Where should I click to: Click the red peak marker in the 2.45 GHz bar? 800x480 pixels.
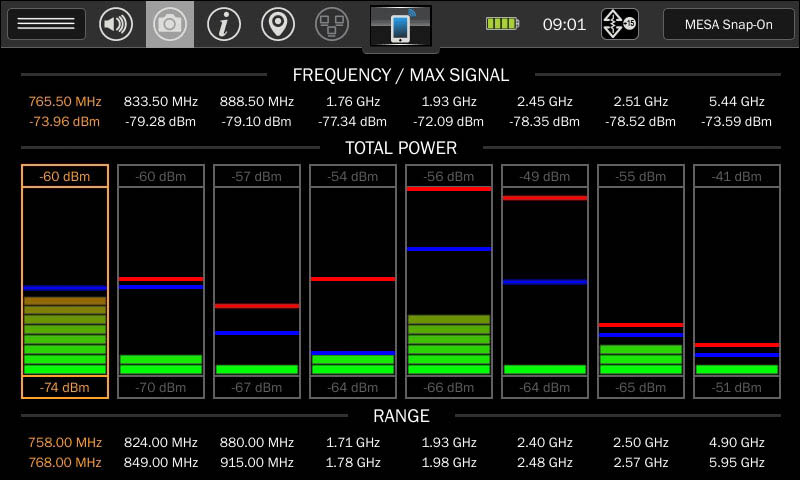[x=545, y=198]
